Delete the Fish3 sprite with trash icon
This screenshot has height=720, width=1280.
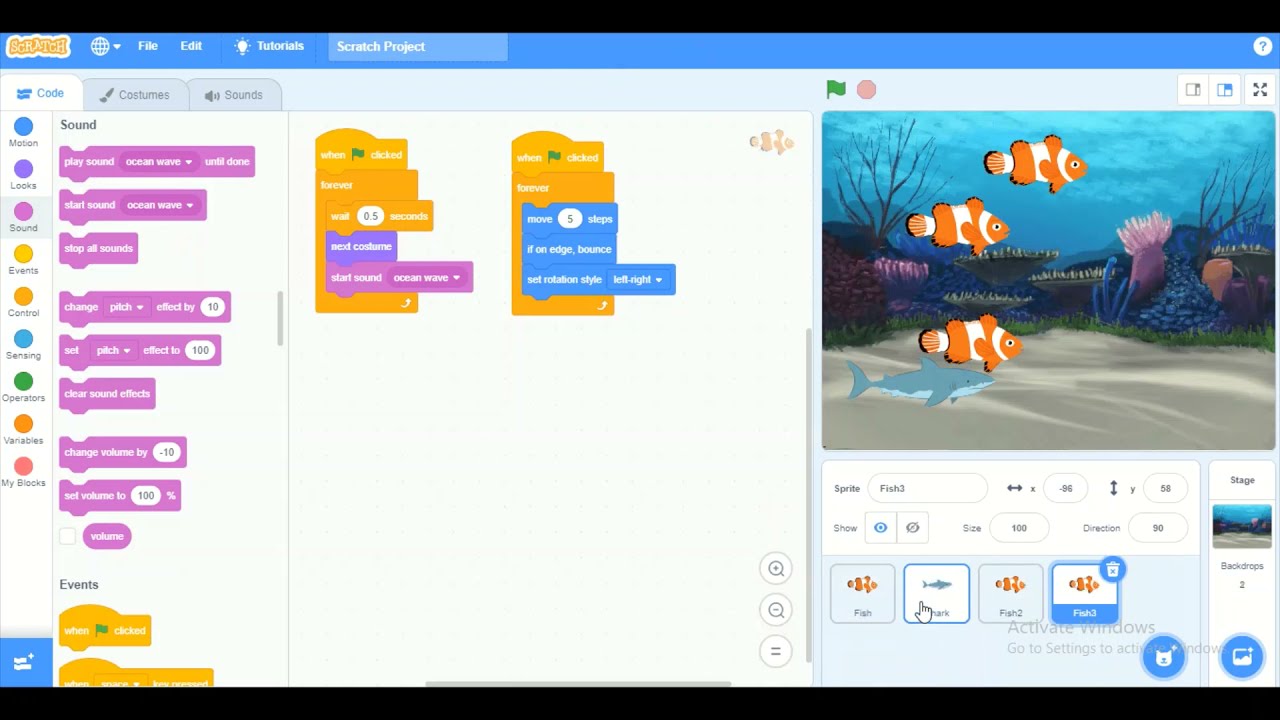pos(1112,570)
